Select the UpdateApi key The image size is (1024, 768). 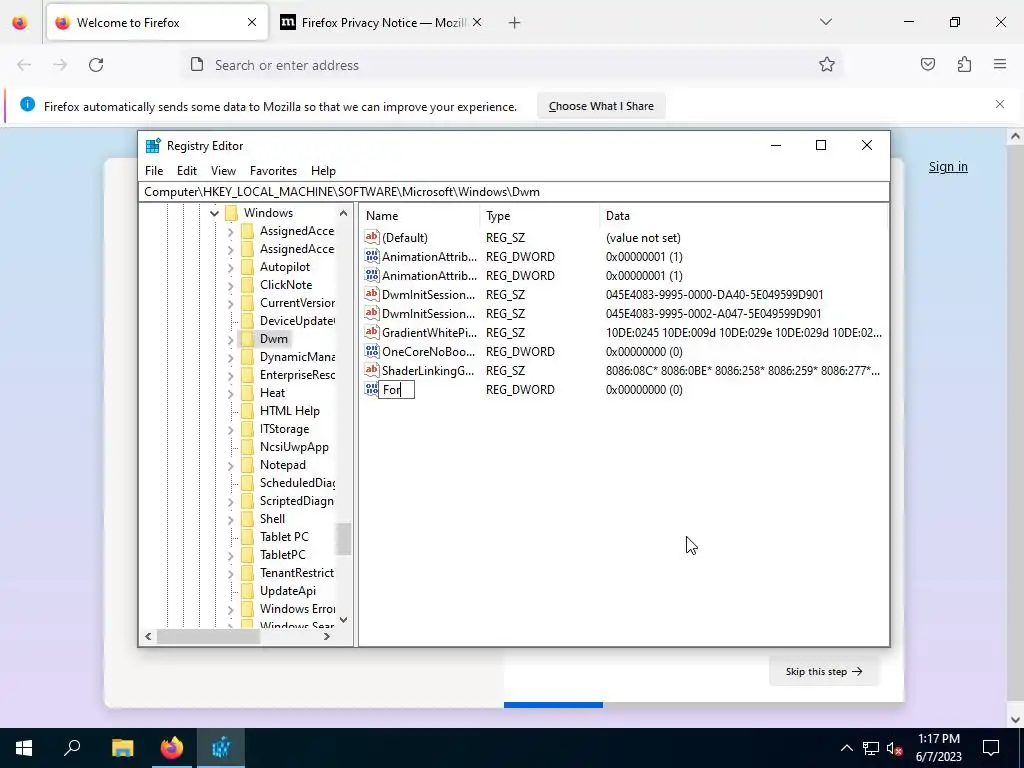click(x=287, y=590)
